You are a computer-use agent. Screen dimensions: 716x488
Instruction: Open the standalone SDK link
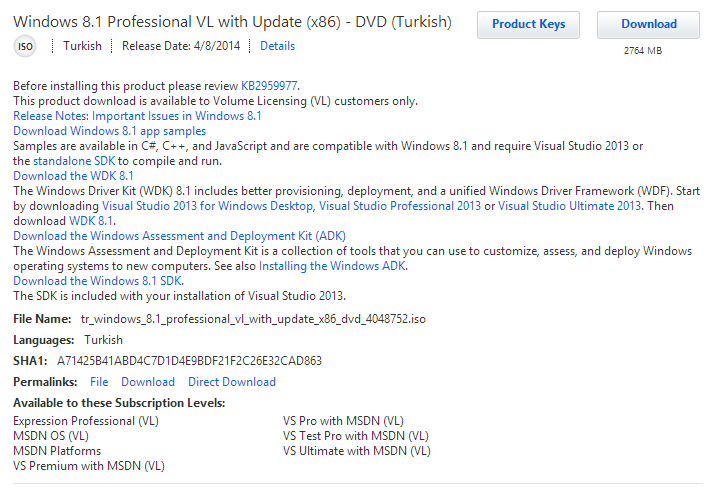(x=74, y=161)
